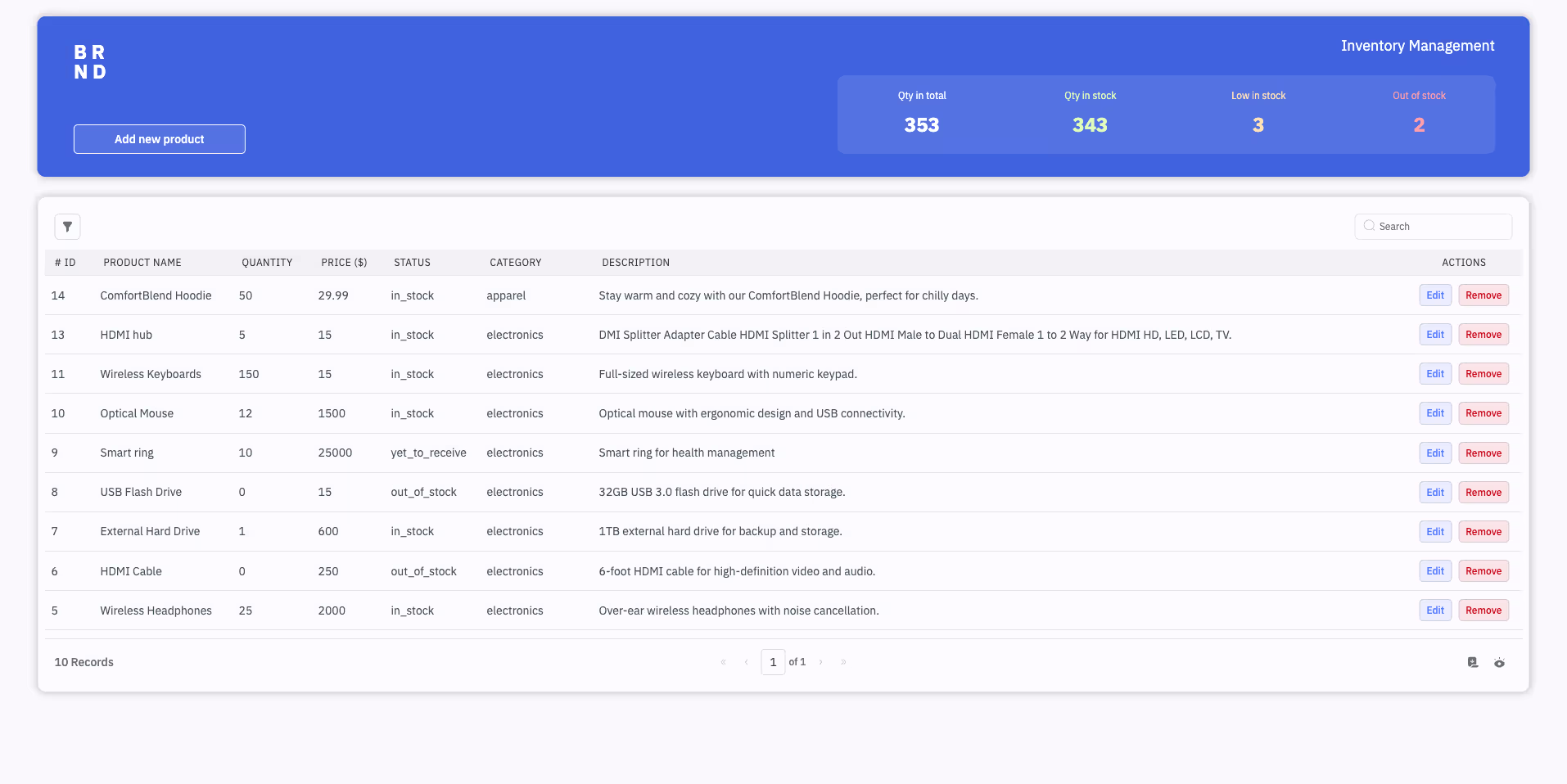Click the 25000 price cell
Screen dimensions: 1567x784
(335, 453)
